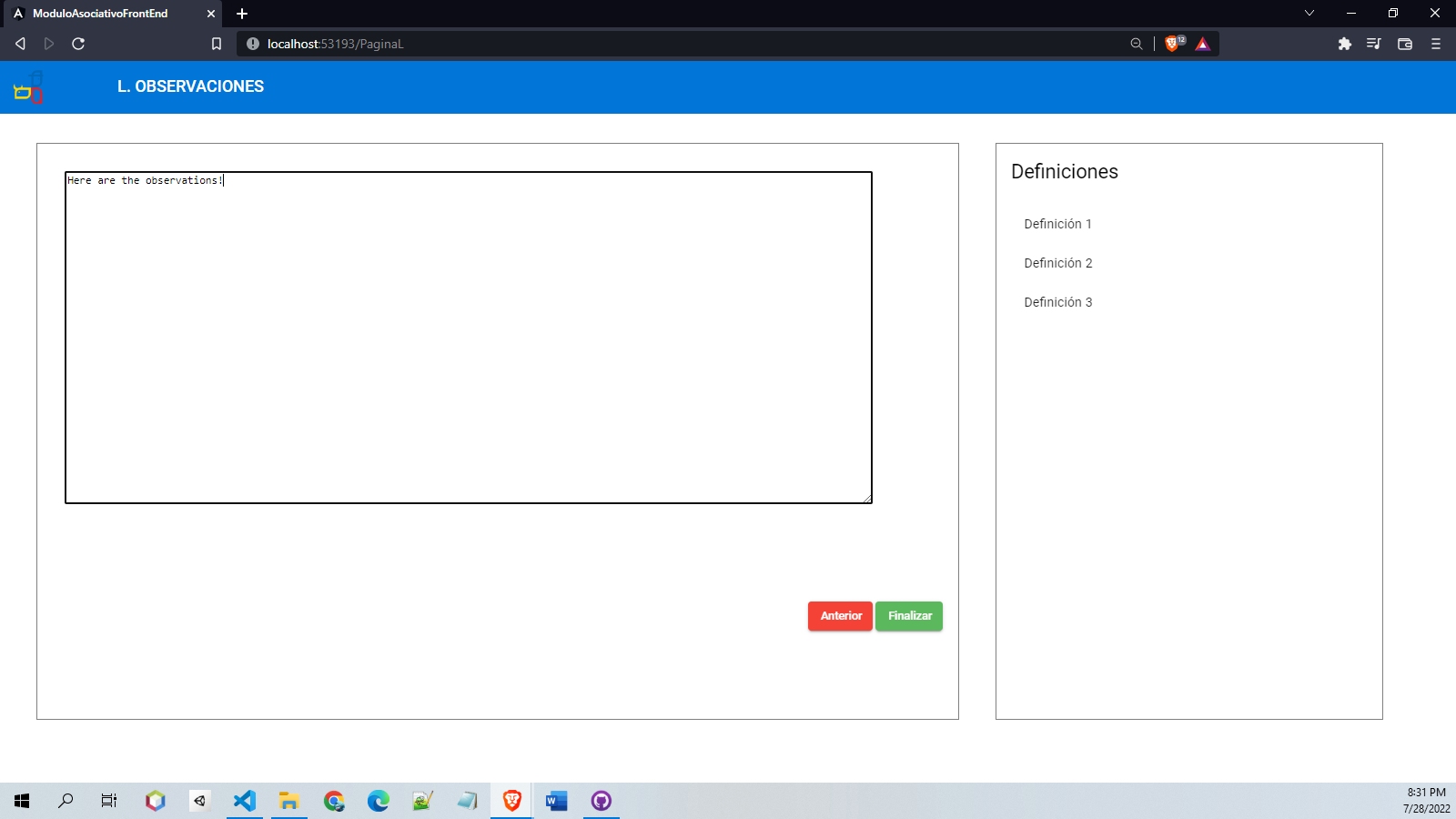The height and width of the screenshot is (819, 1456).
Task: Open File Explorer from taskbar
Action: point(289,801)
